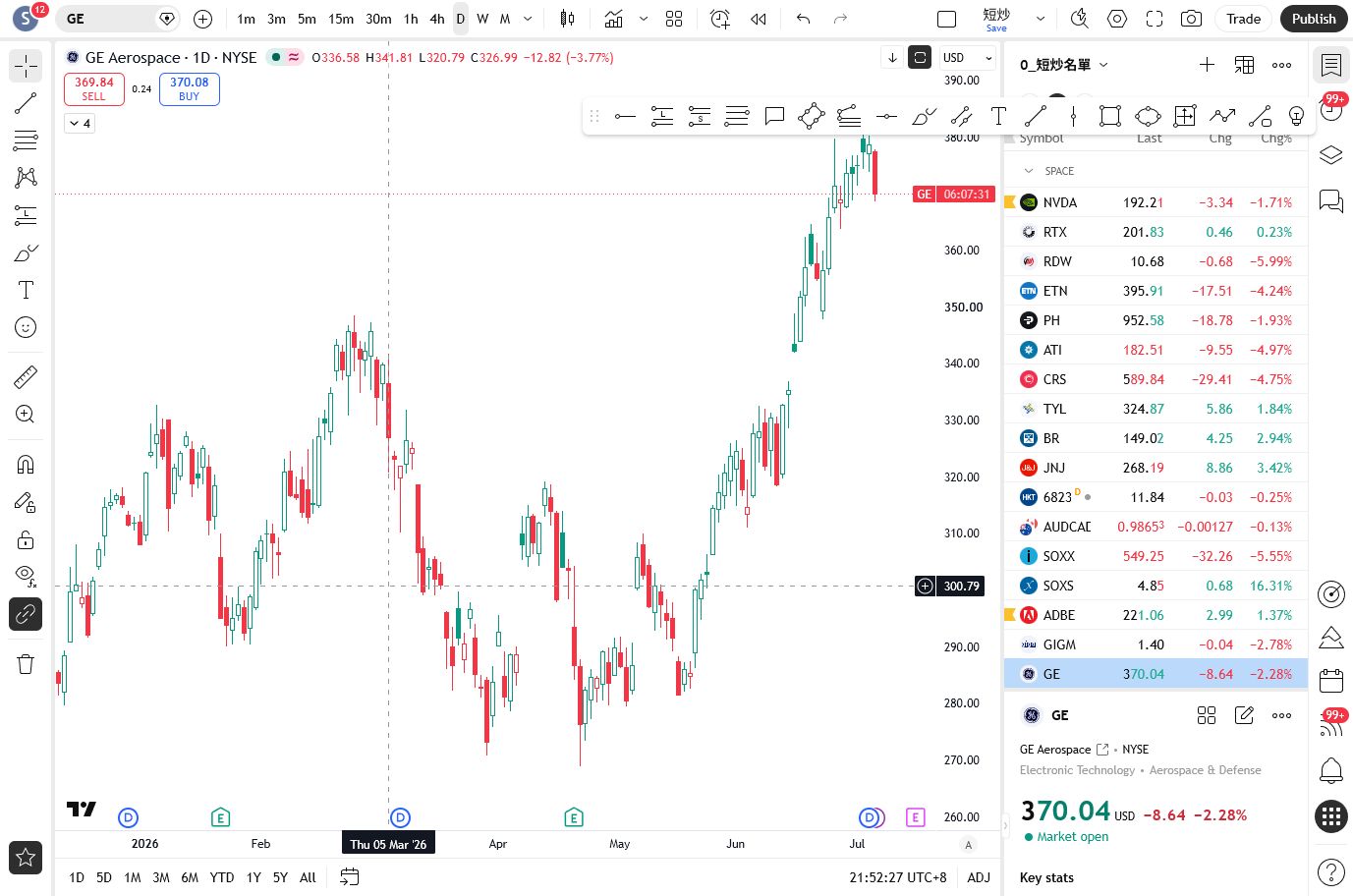The image size is (1353, 896).
Task: Expand the collapsed indicators legend showing 4
Action: (80, 123)
